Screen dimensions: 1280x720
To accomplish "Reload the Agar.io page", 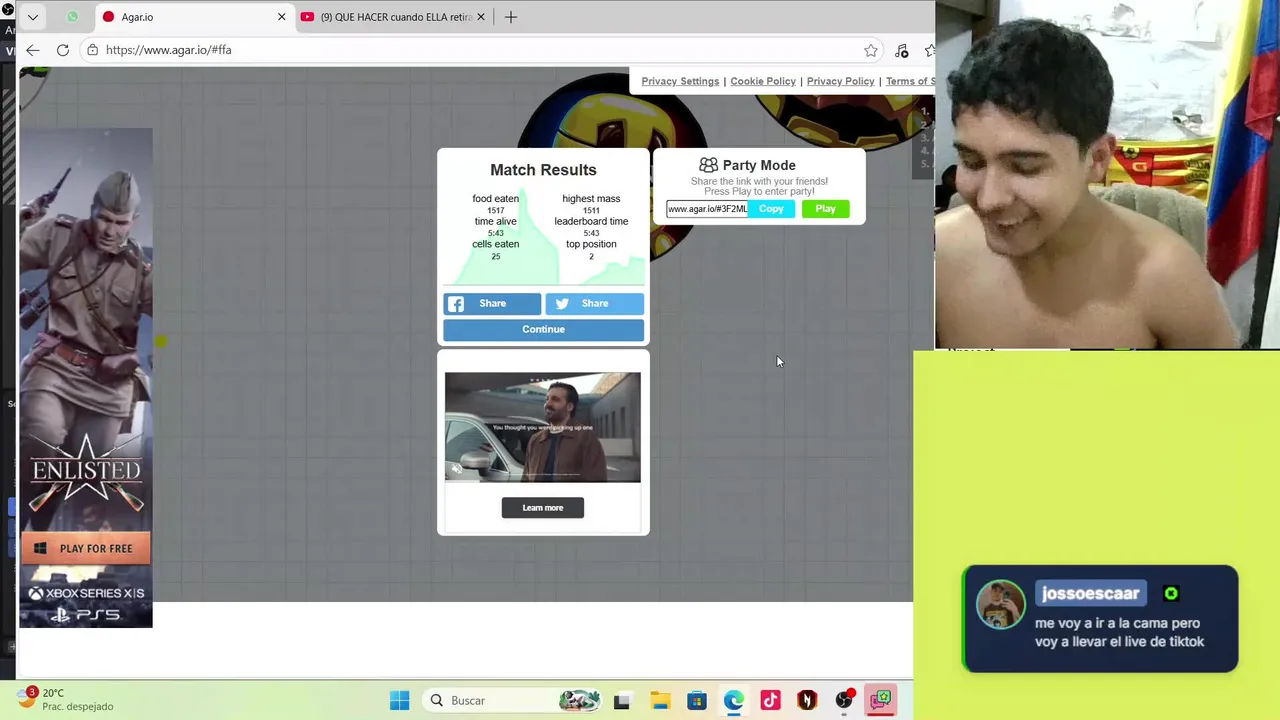I will pos(62,50).
